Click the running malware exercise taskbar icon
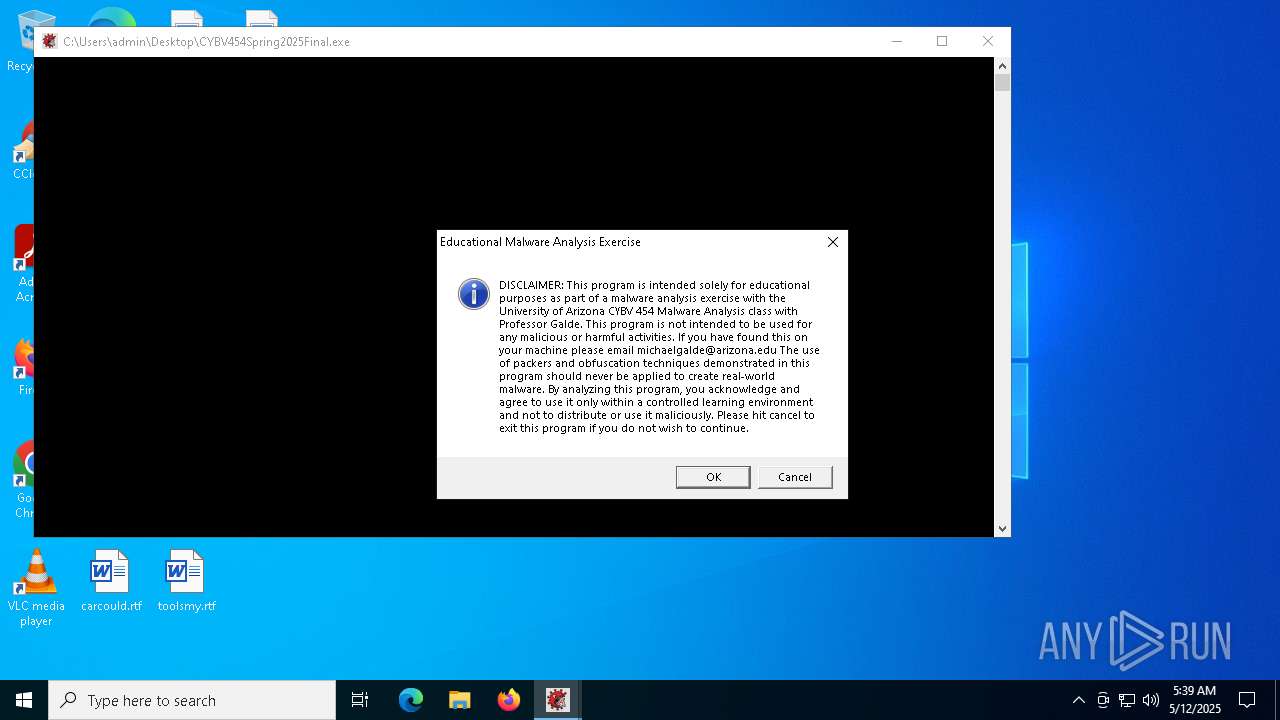This screenshot has width=1280, height=720. (558, 700)
